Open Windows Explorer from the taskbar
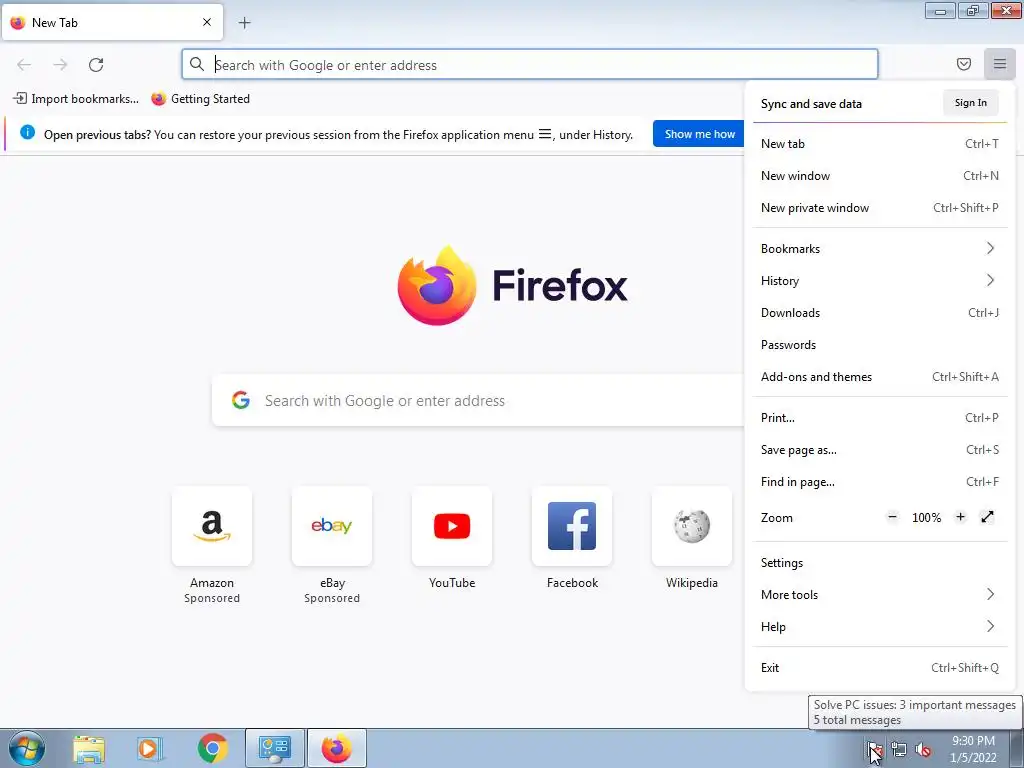This screenshot has height=768, width=1024. point(89,748)
